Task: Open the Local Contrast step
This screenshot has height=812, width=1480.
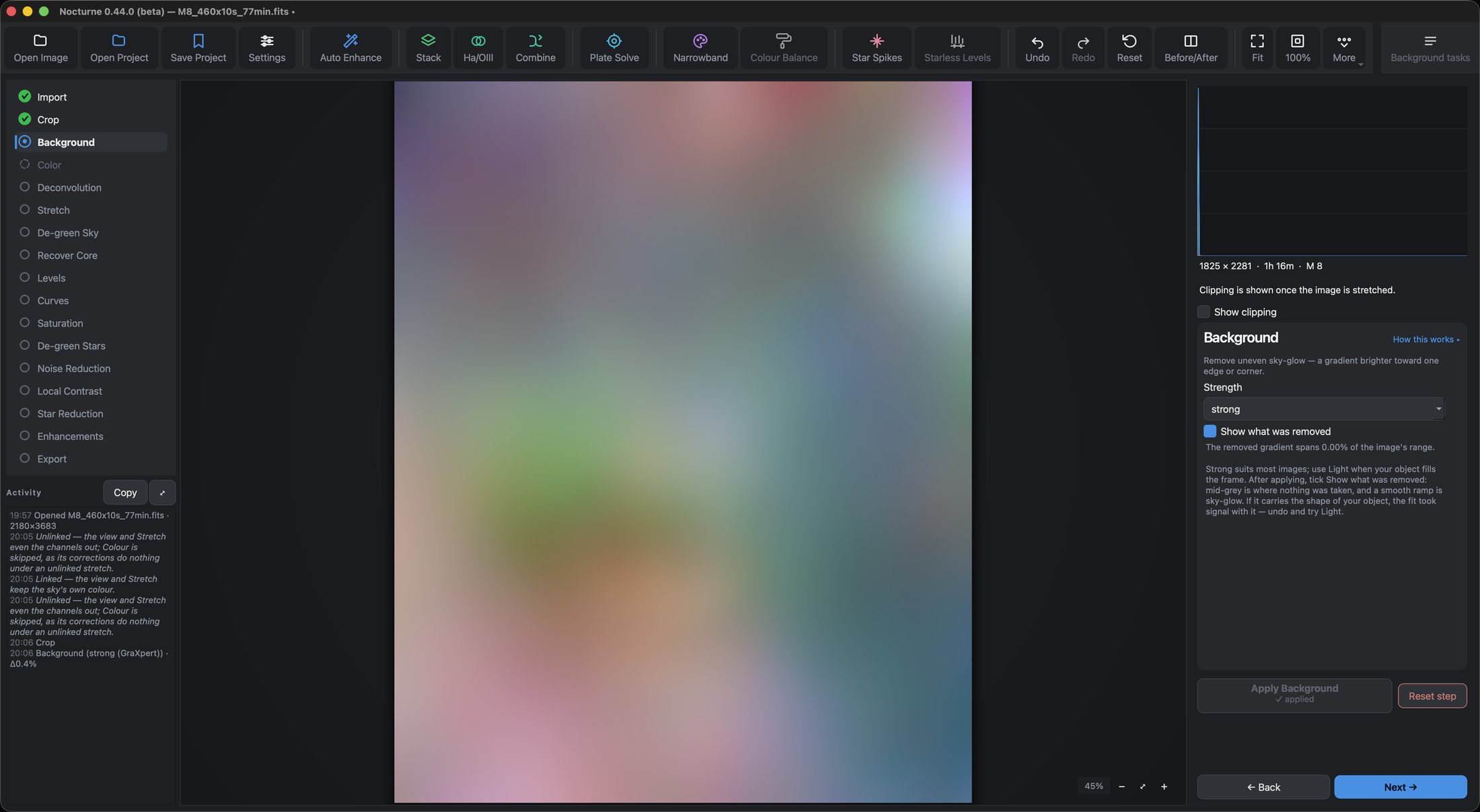Action: pyautogui.click(x=91, y=391)
